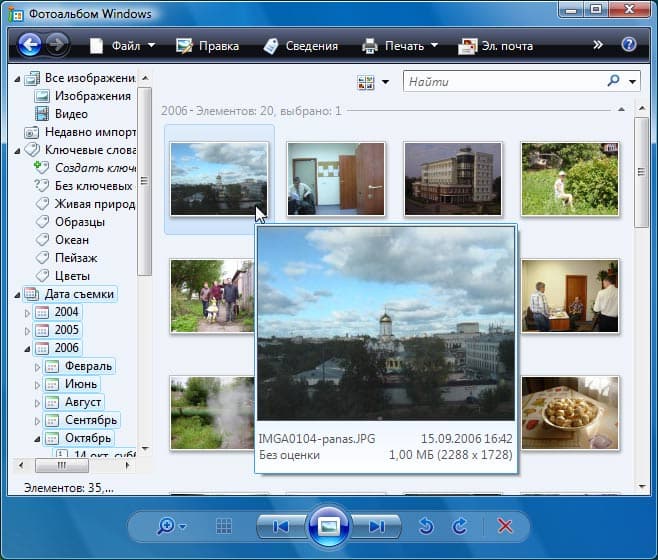Screen dimensions: 658x560
Task: Select Без ключевых слов filter
Action: click(94, 186)
